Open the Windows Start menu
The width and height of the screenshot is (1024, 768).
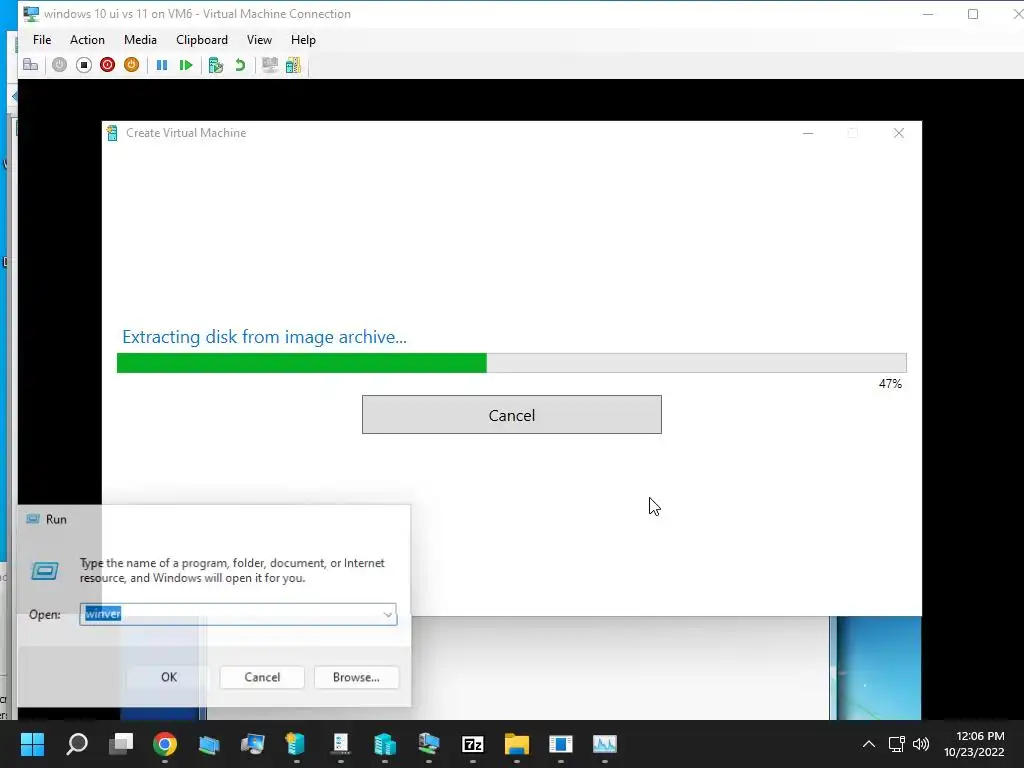[32, 744]
